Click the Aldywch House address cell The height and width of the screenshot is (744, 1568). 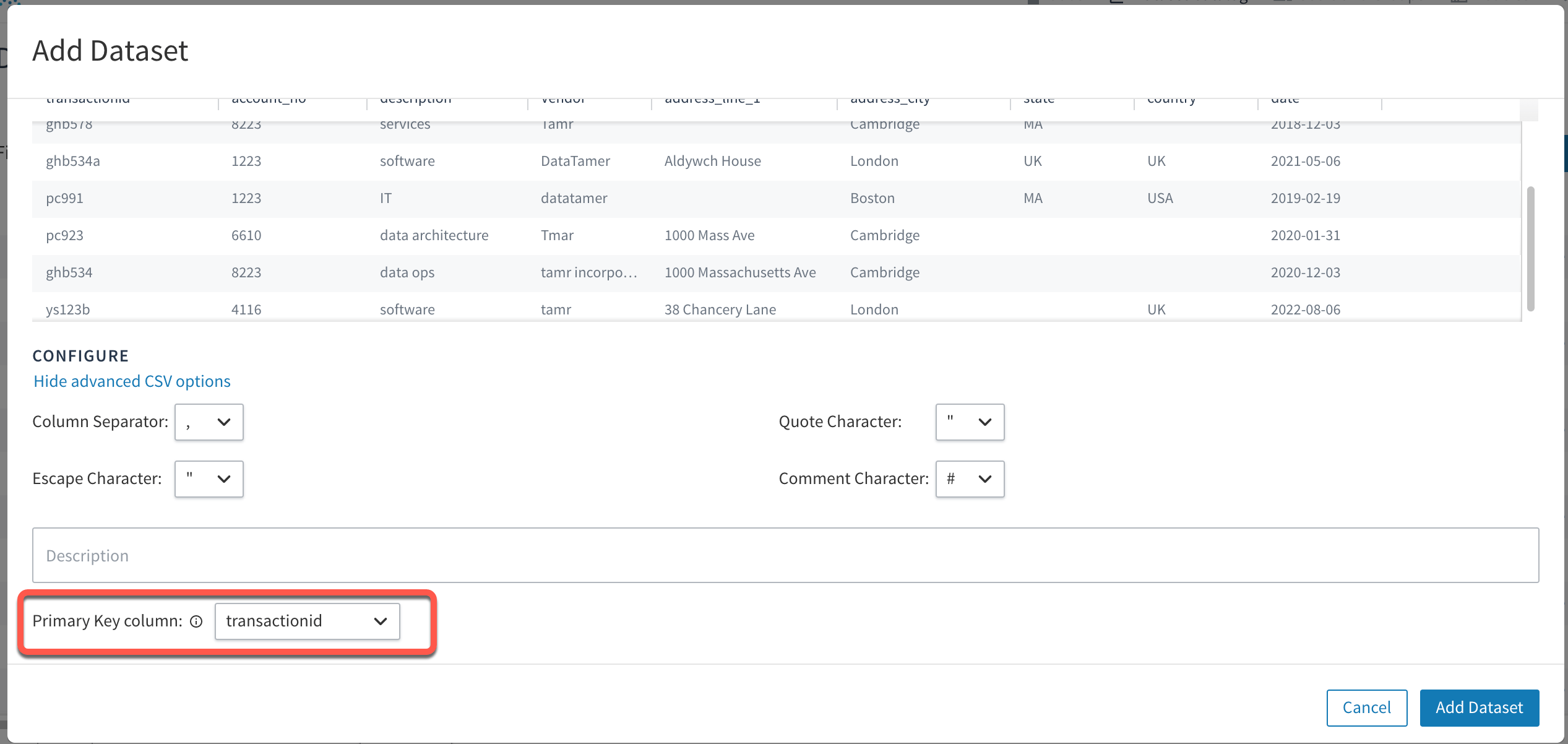click(x=712, y=162)
